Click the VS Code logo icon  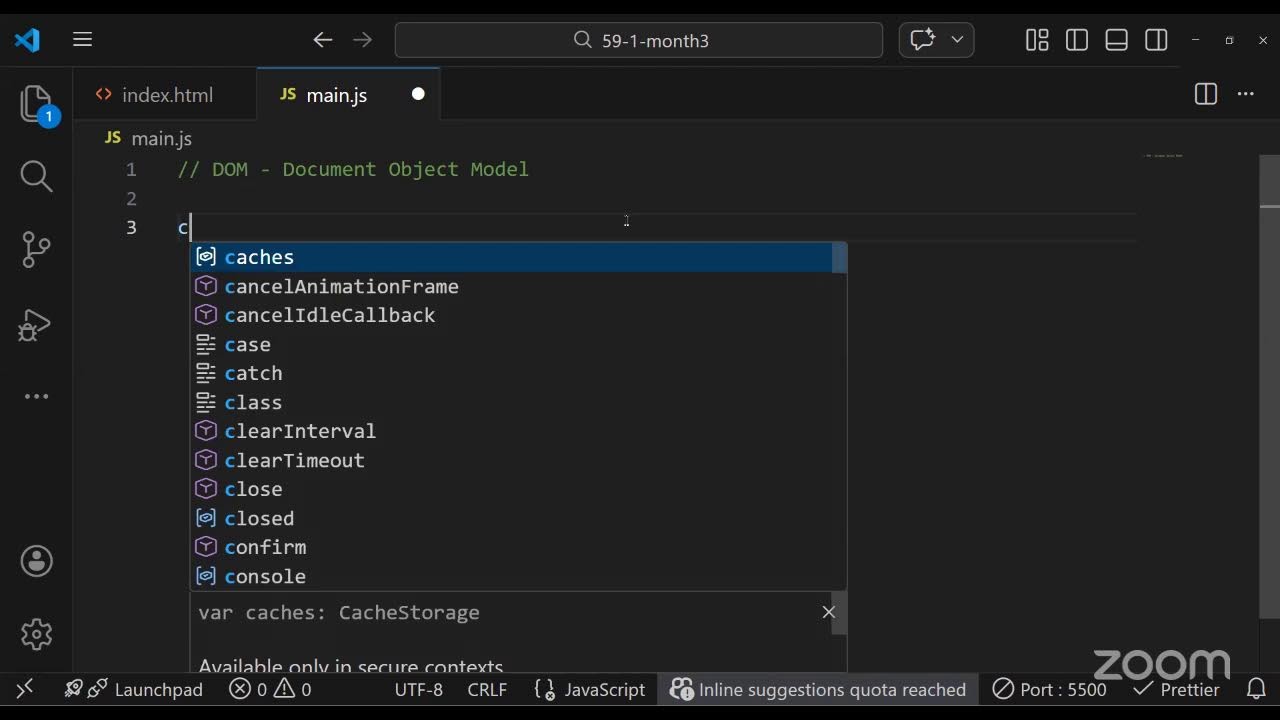pos(27,40)
